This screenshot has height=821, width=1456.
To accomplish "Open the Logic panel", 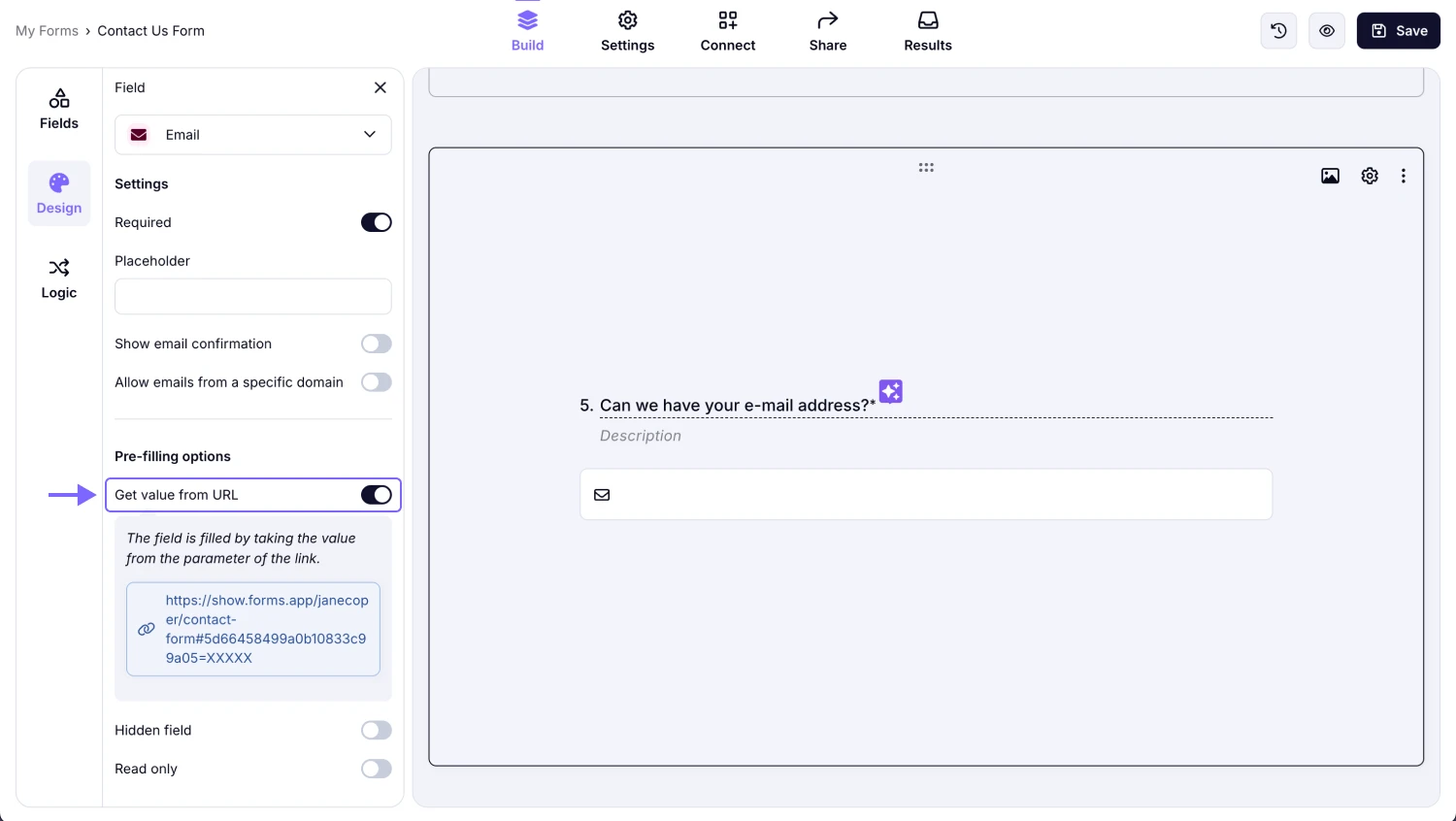I will [59, 279].
